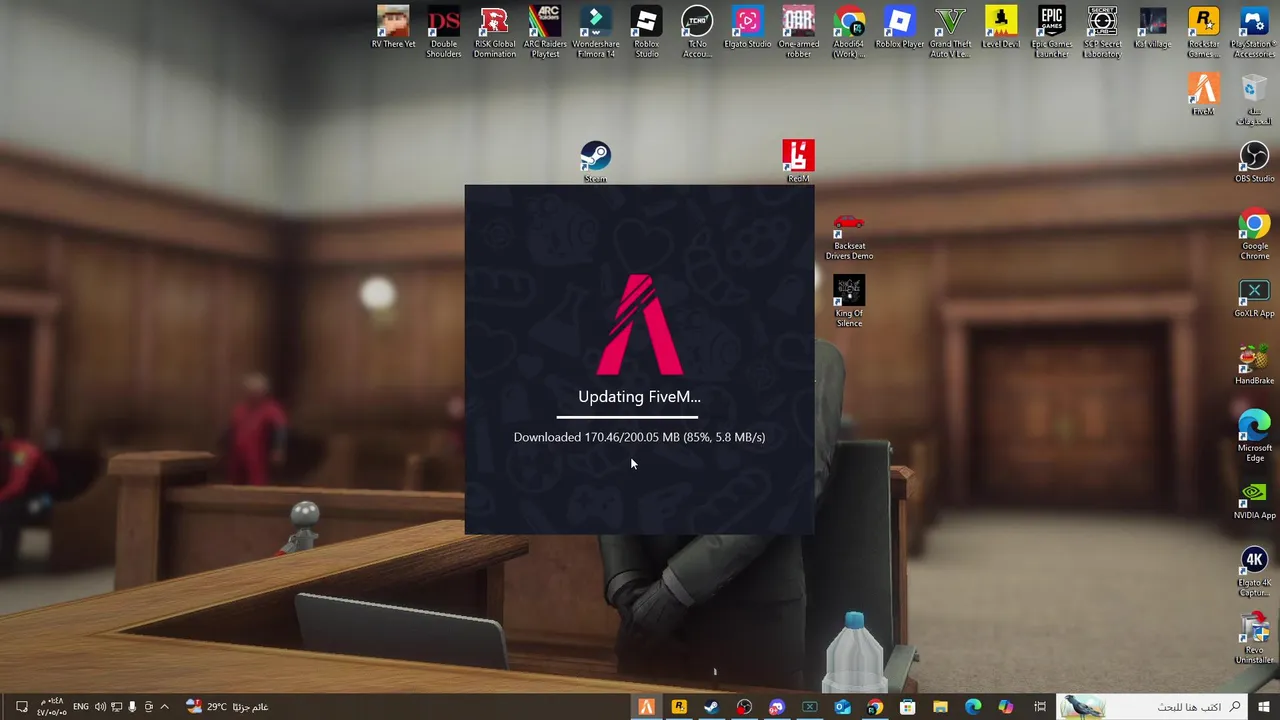Click the 'Updating FiveM...' text
The image size is (1280, 720).
click(639, 397)
